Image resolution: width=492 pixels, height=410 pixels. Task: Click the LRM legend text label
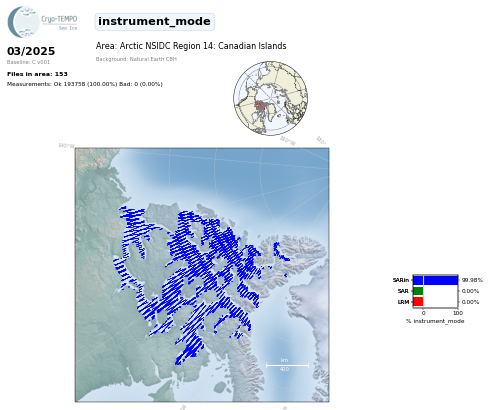[403, 302]
